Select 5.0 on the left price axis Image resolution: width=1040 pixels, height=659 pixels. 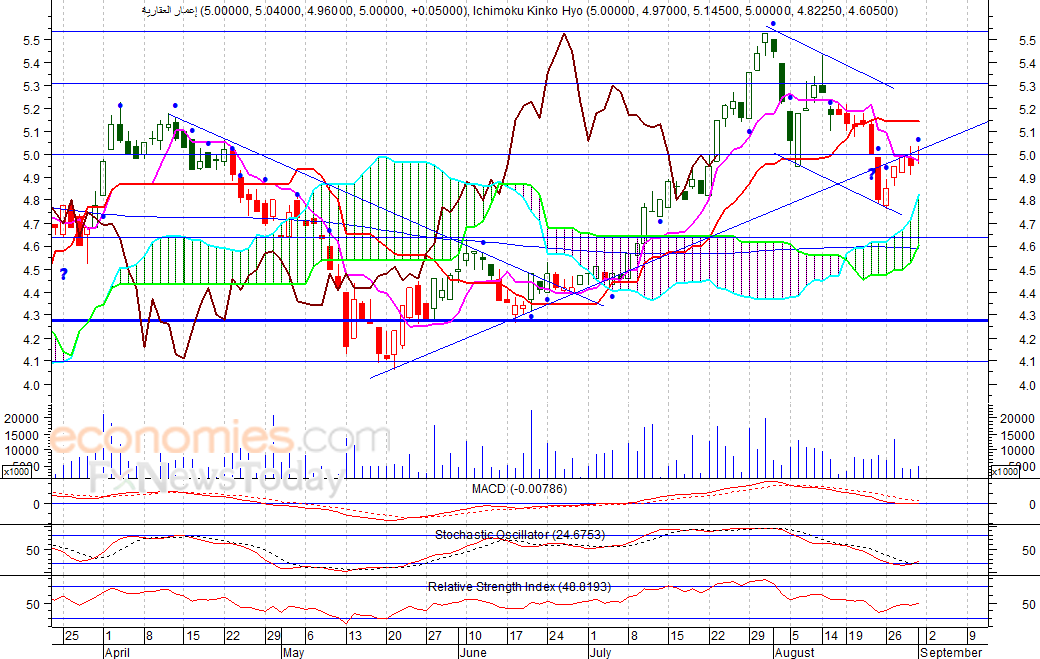pyautogui.click(x=32, y=156)
